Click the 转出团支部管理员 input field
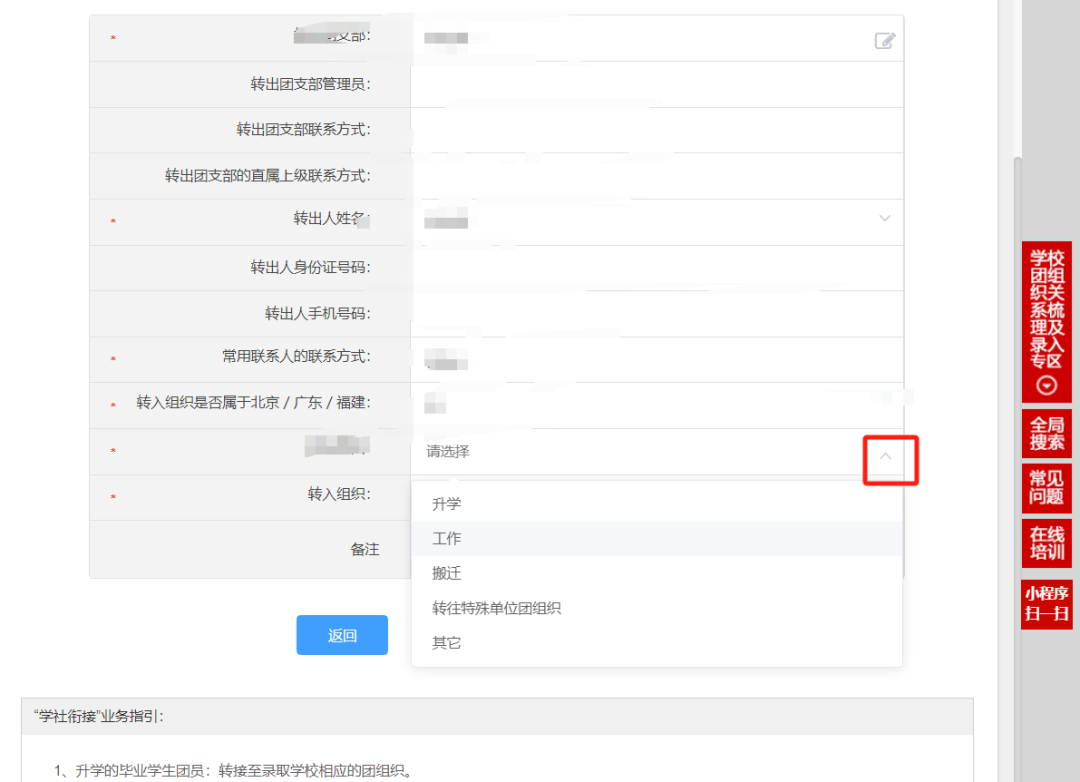Image resolution: width=1080 pixels, height=782 pixels. (x=656, y=85)
